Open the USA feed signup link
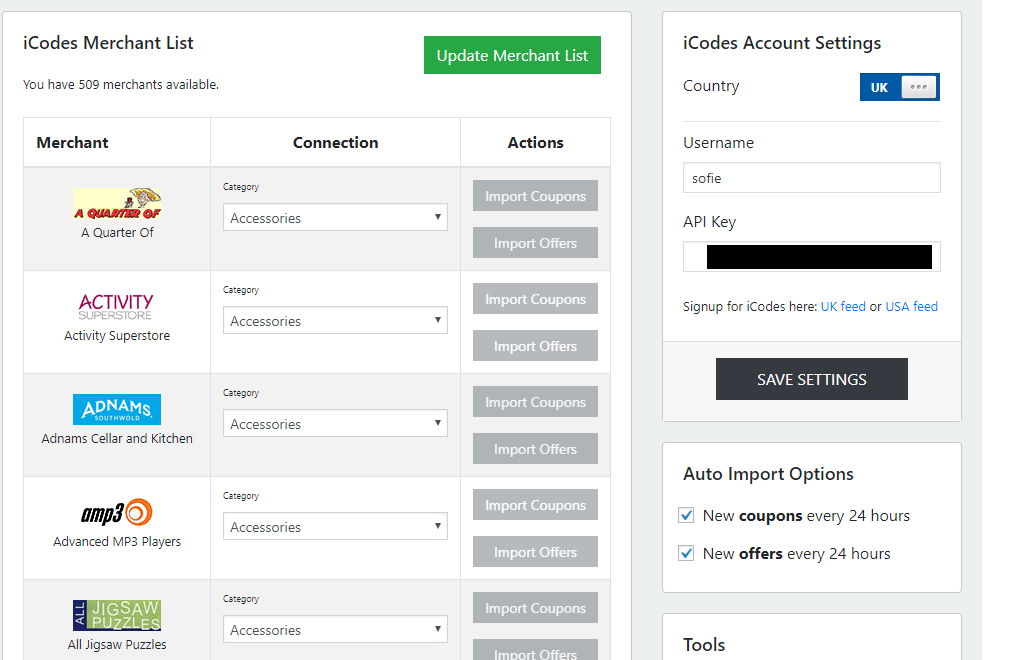Screen dimensions: 1020x660 tap(911, 306)
